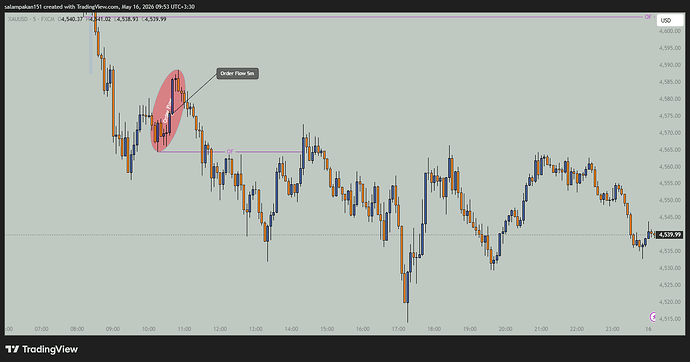Click the 4,580.00 price axis label
690x362 pixels.
click(x=670, y=99)
